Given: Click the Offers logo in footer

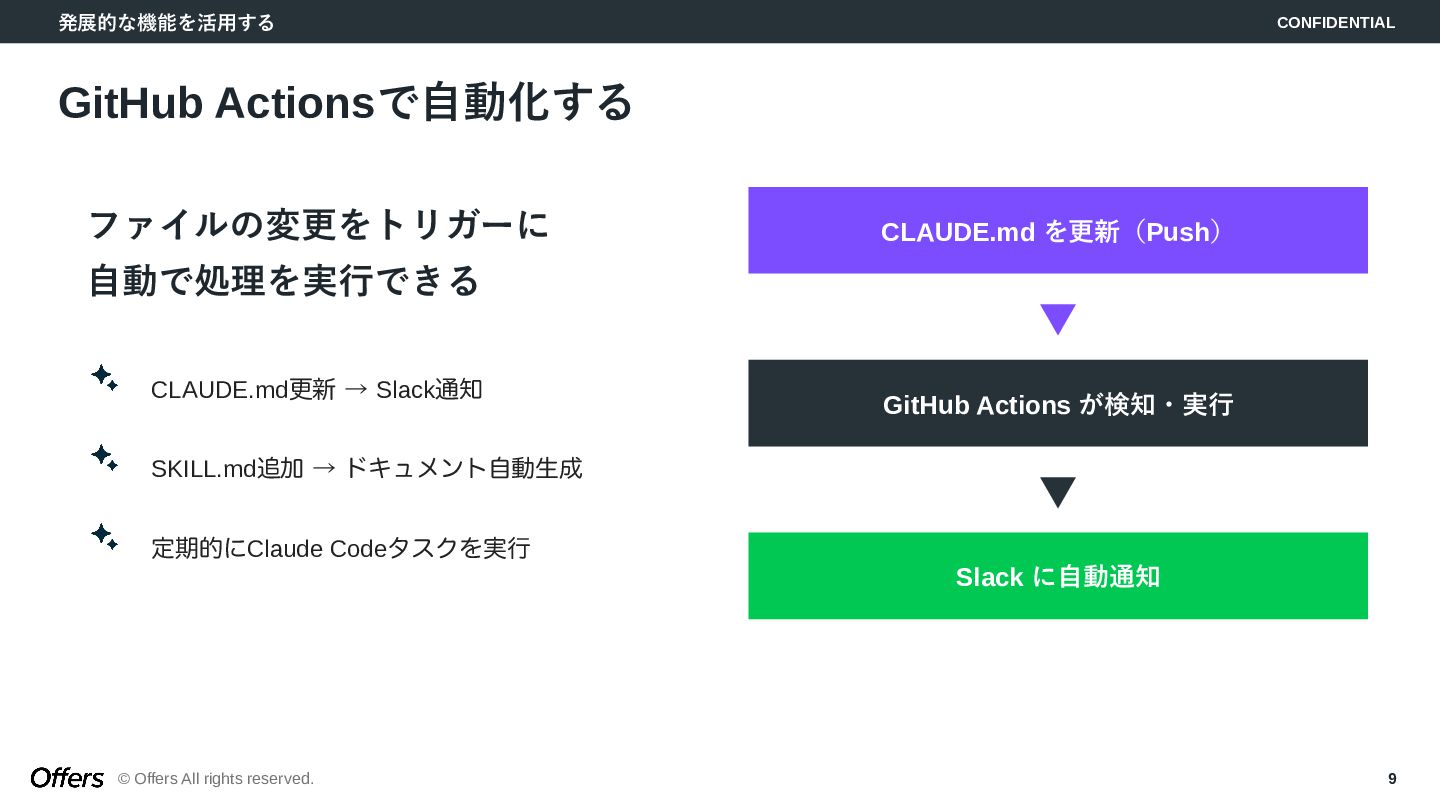Looking at the screenshot, I should pyautogui.click(x=67, y=778).
